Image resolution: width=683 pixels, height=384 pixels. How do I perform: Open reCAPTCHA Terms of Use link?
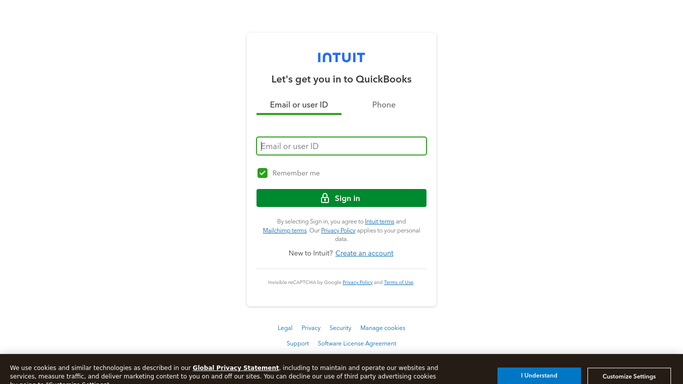(x=399, y=282)
